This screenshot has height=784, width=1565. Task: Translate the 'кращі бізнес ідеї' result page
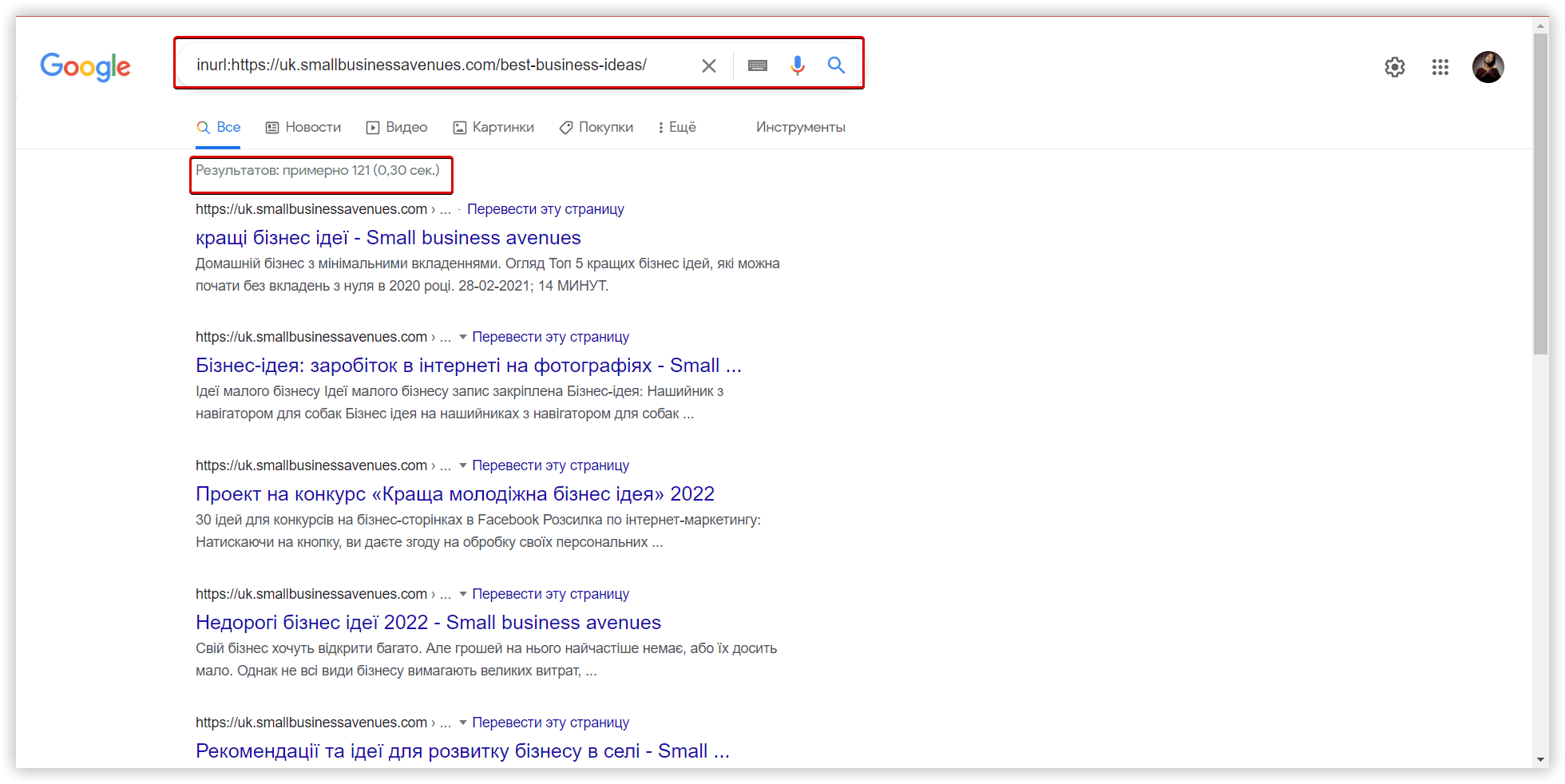pyautogui.click(x=545, y=209)
